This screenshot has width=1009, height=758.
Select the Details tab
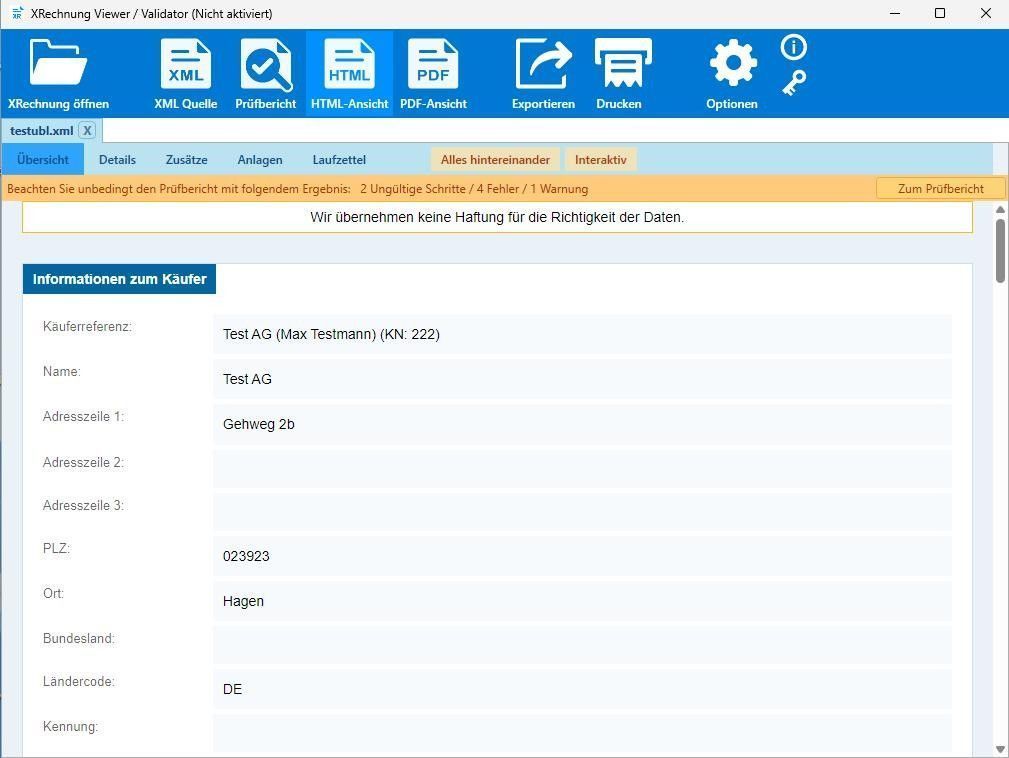[x=117, y=160]
